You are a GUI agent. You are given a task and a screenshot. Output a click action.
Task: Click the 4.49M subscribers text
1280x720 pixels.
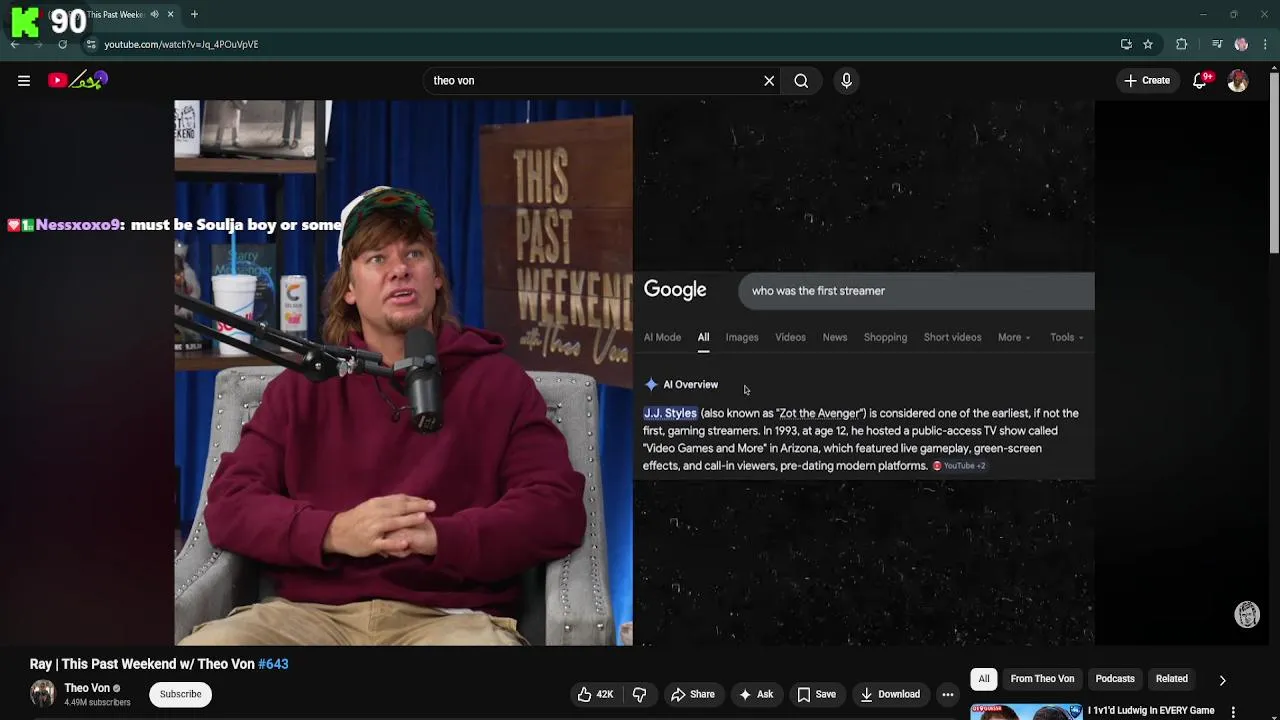(x=97, y=703)
